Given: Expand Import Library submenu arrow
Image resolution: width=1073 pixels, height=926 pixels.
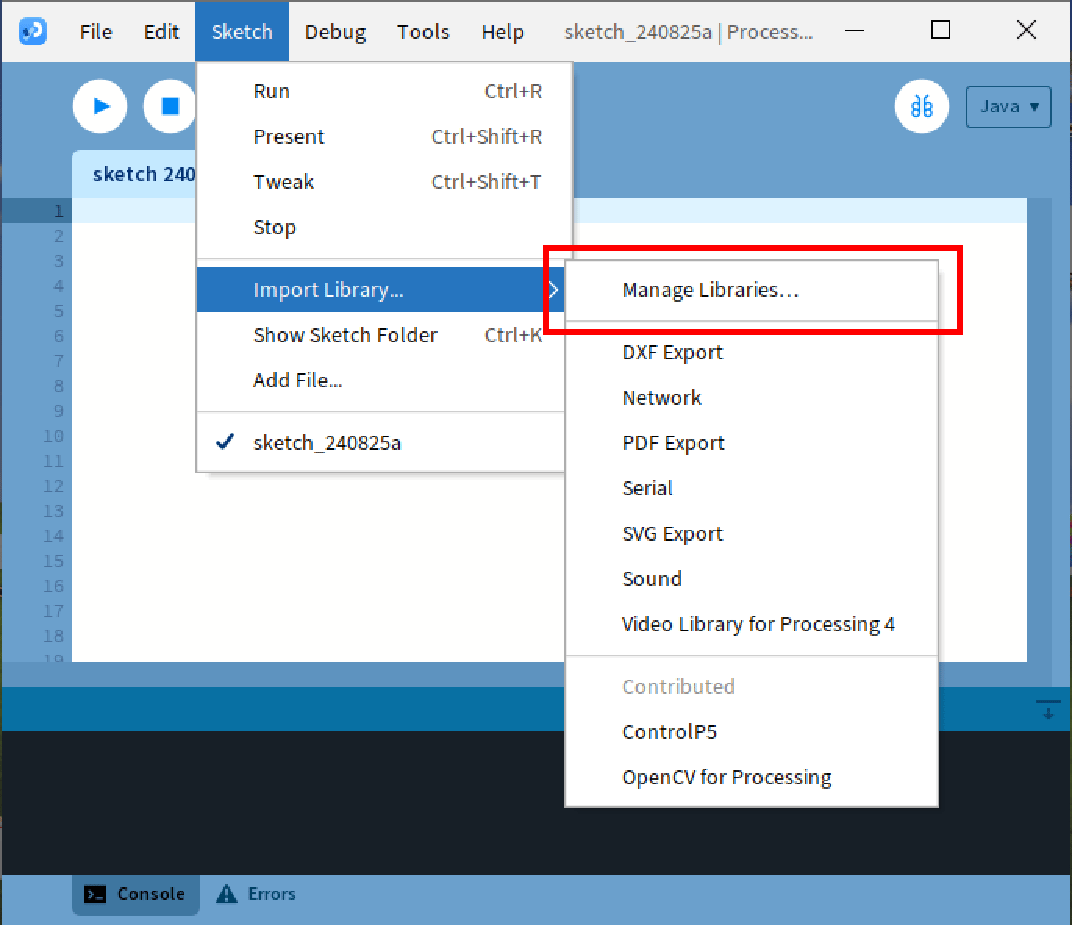Looking at the screenshot, I should click(553, 290).
